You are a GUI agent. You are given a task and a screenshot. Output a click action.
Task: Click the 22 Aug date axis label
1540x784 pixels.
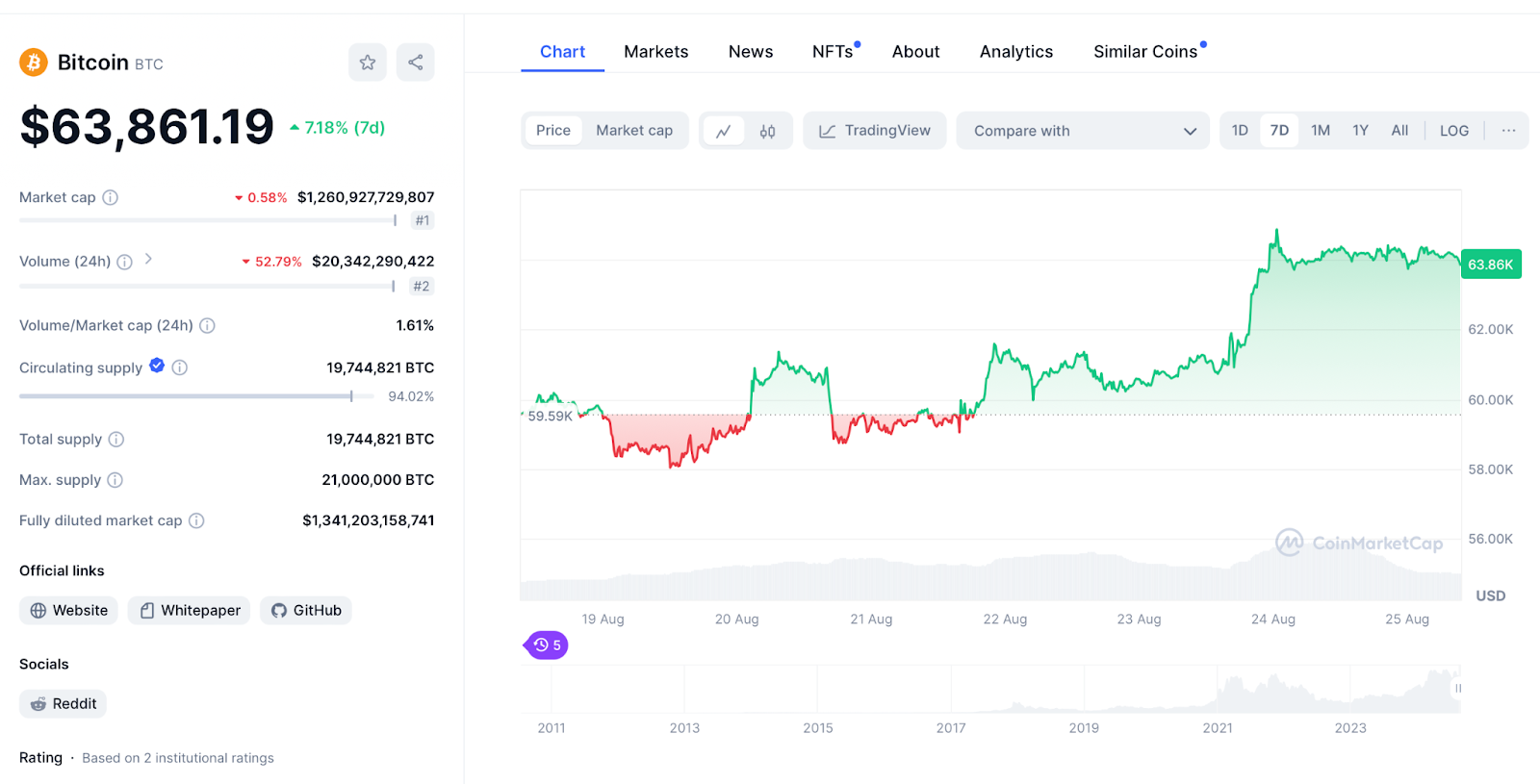pos(1005,620)
